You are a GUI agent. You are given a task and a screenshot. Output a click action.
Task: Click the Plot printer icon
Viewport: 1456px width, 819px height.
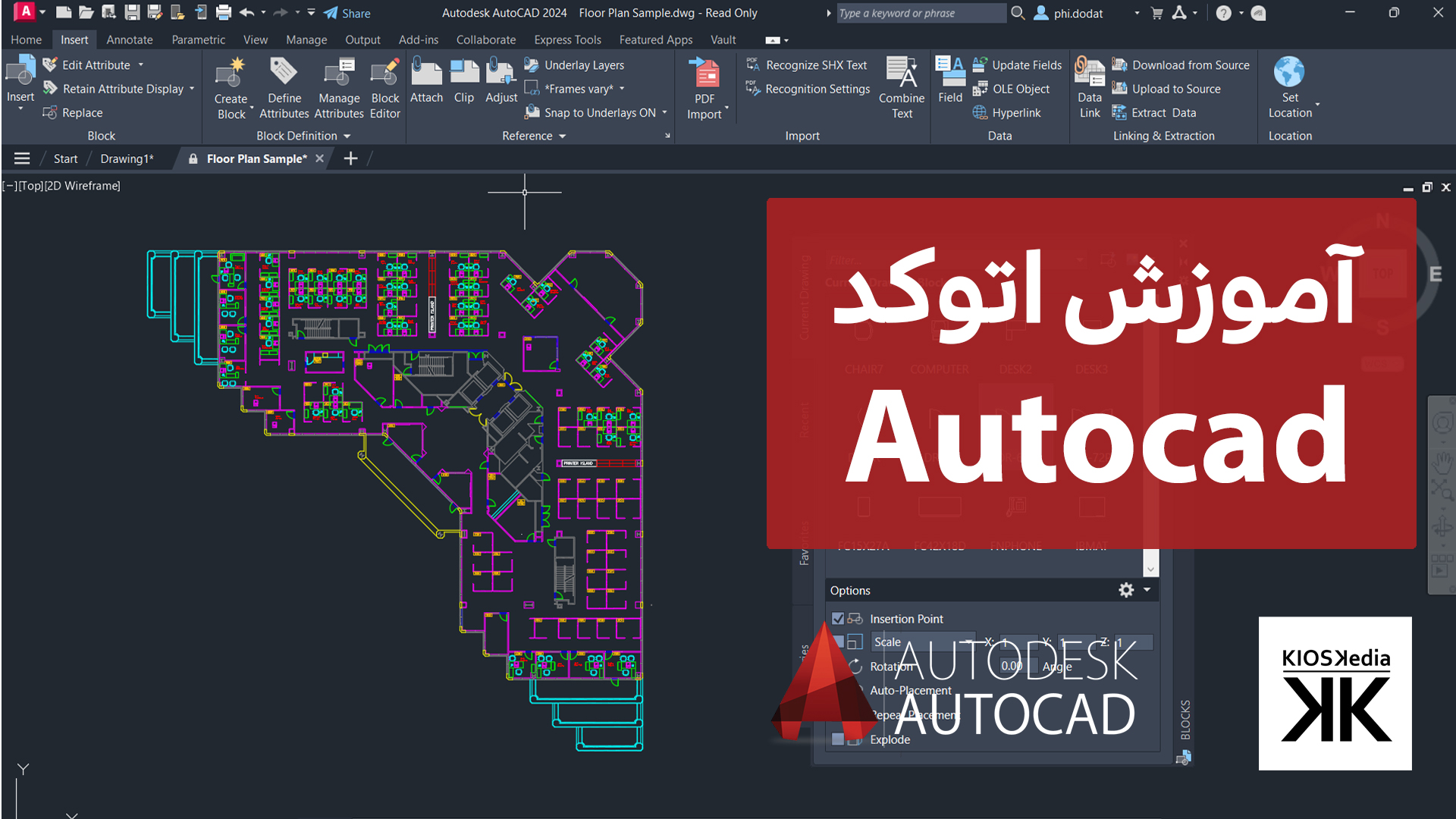(x=224, y=12)
